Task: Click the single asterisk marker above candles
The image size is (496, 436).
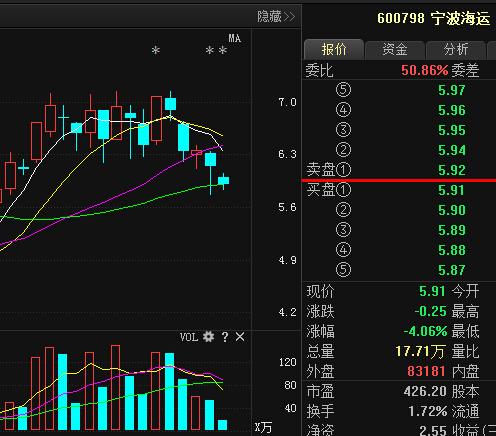Action: (x=155, y=50)
